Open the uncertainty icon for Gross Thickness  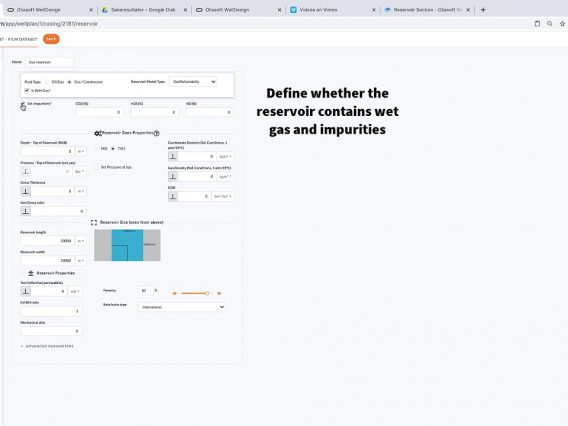(x=25, y=191)
